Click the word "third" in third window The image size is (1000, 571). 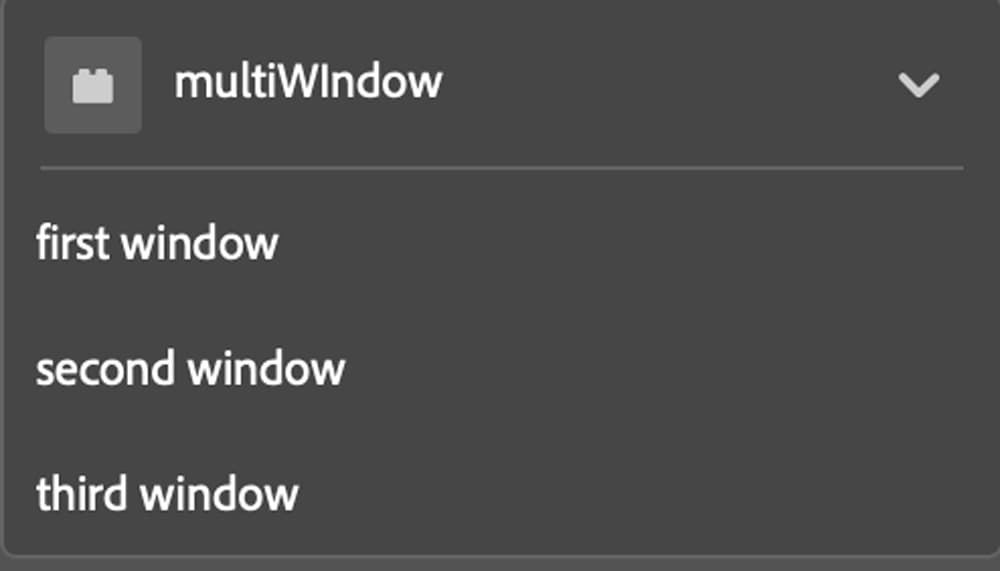click(x=81, y=494)
